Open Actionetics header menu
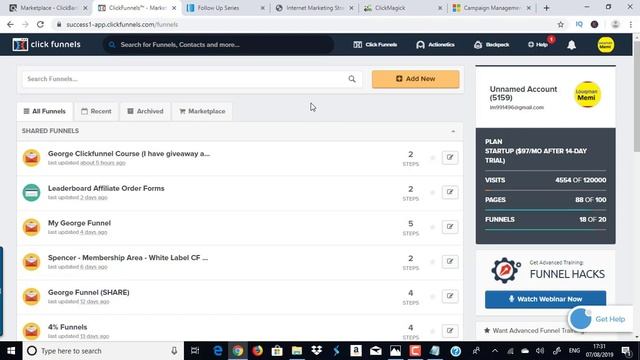The width and height of the screenshot is (640, 360). 435,45
